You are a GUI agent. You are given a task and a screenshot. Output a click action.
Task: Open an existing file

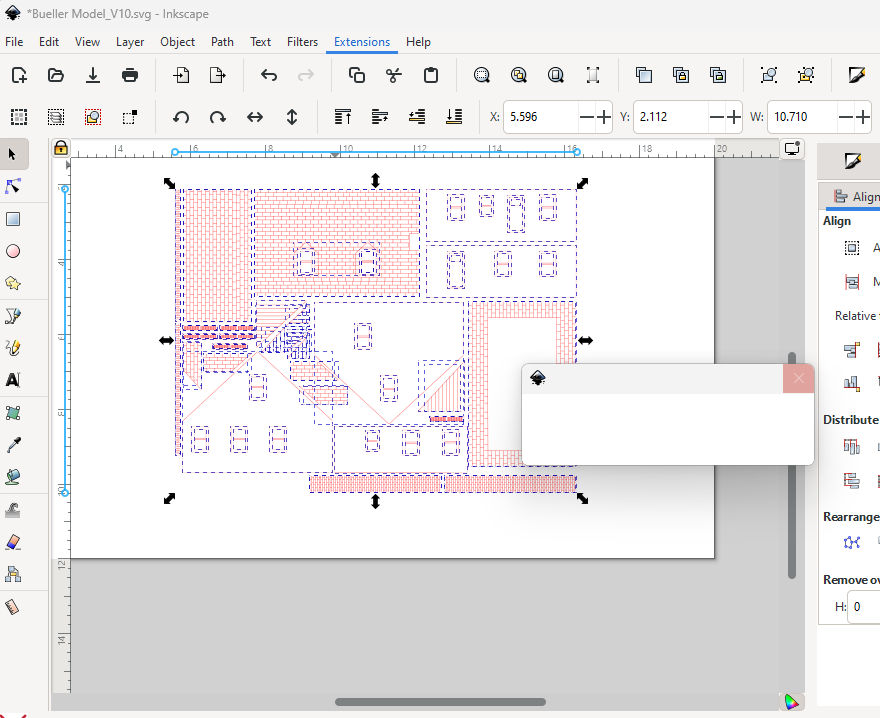(x=56, y=75)
